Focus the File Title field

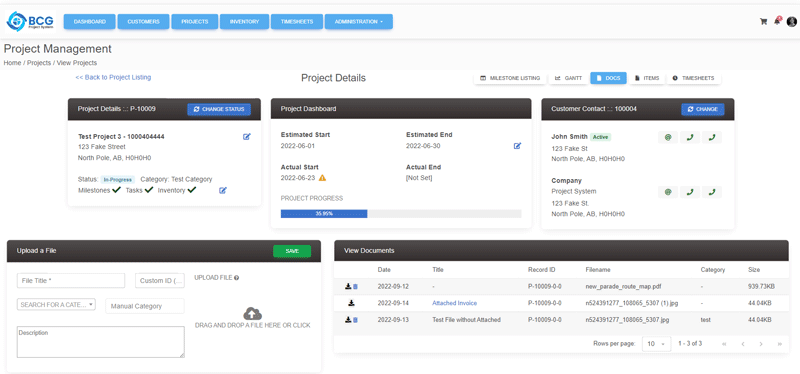click(71, 281)
